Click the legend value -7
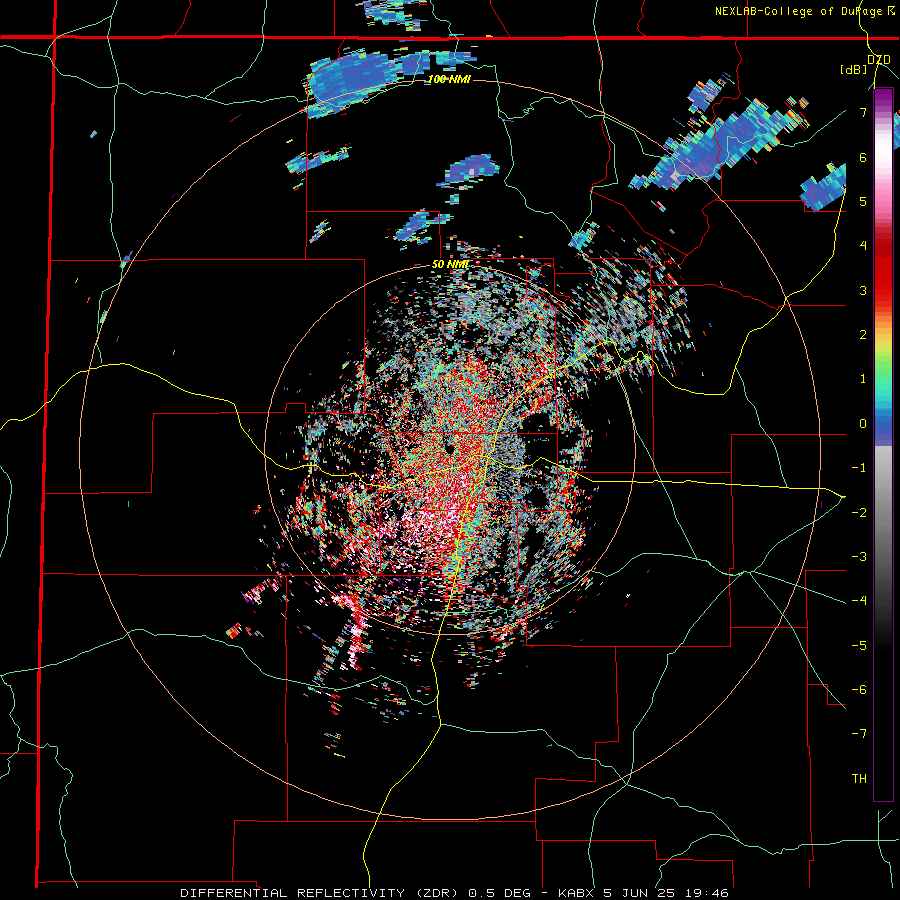Viewport: 900px width, 900px height. 859,734
